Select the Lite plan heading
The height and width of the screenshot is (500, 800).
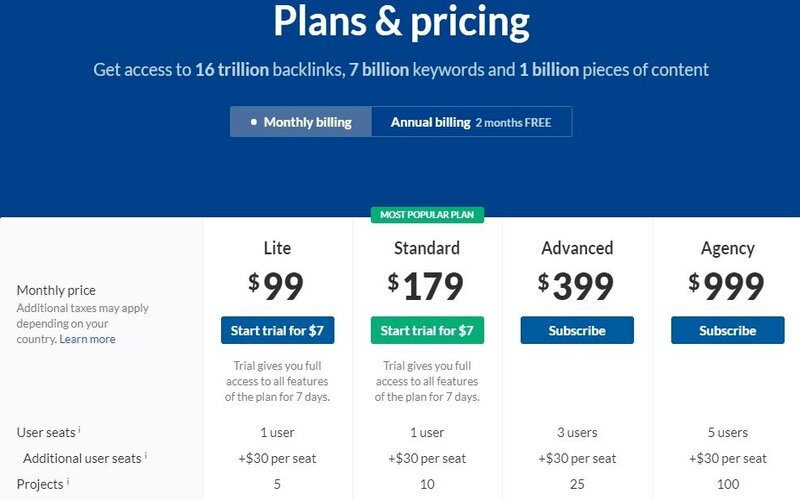click(277, 248)
